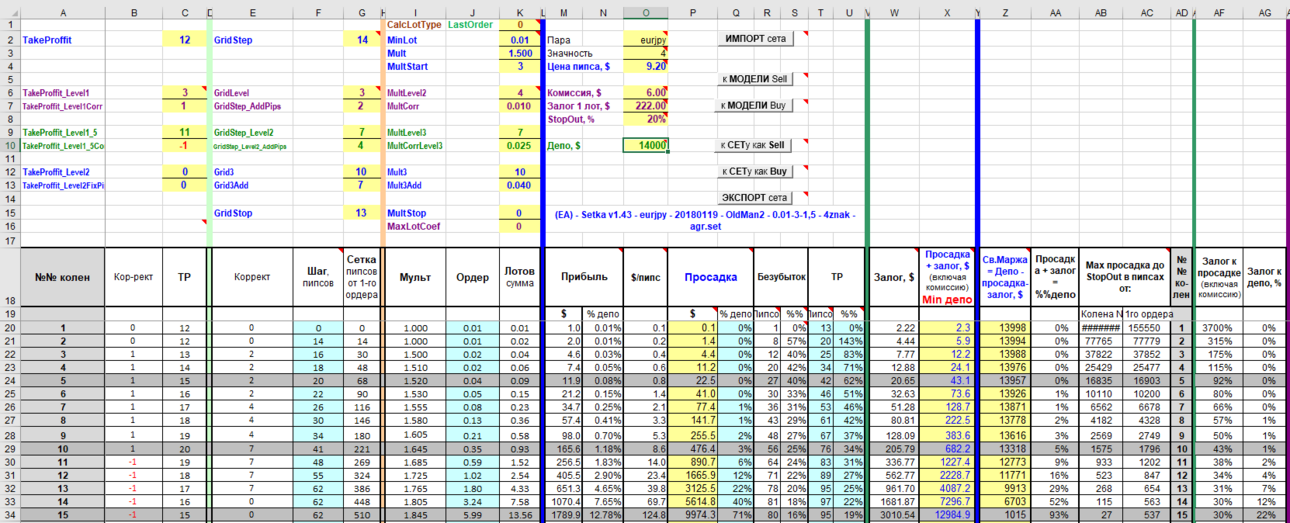Screen dimensions: 1290x523
Task: Click the Залог value 3010.54
Action: tap(893, 516)
